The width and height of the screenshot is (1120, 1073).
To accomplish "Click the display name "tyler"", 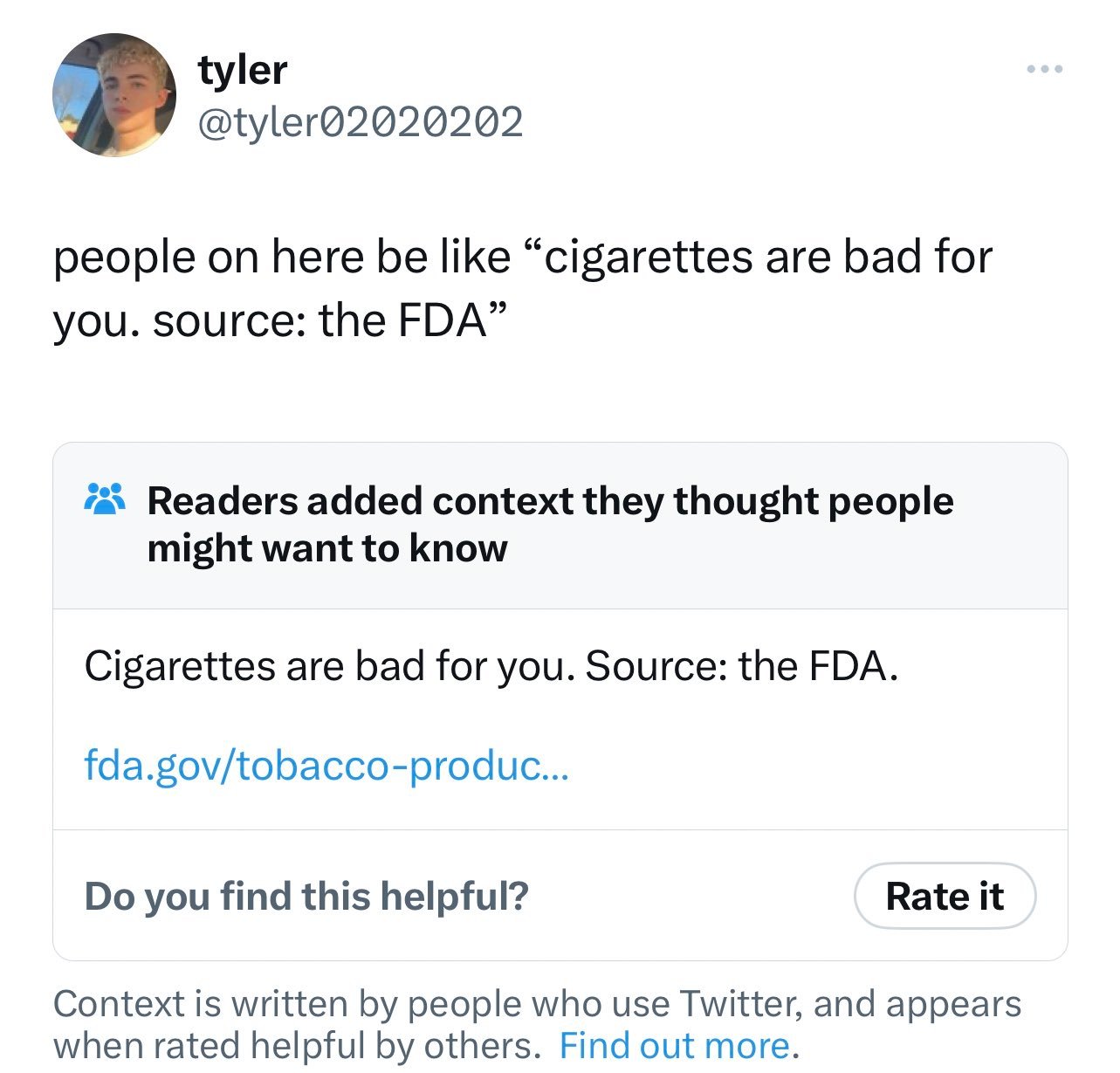I will coord(242,69).
